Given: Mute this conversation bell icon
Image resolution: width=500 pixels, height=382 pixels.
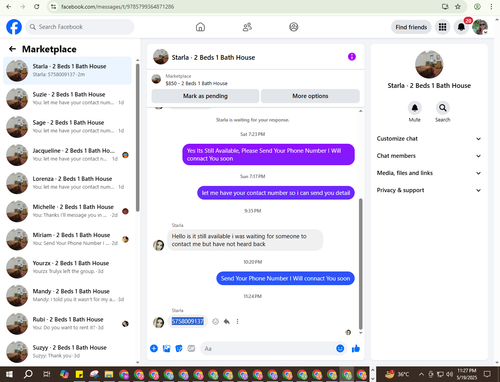Looking at the screenshot, I should coord(415,108).
